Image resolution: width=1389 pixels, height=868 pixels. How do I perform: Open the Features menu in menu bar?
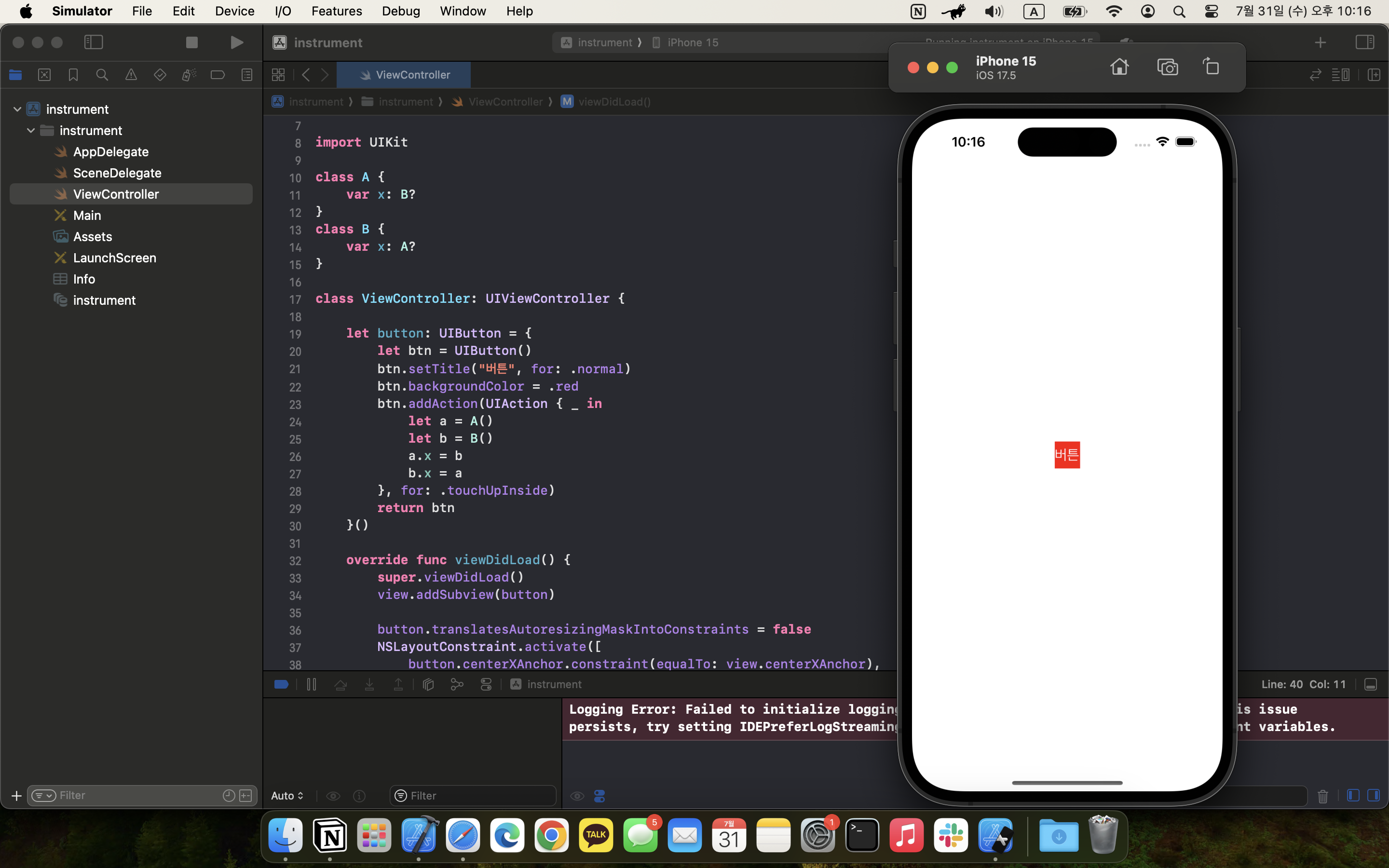point(336,11)
